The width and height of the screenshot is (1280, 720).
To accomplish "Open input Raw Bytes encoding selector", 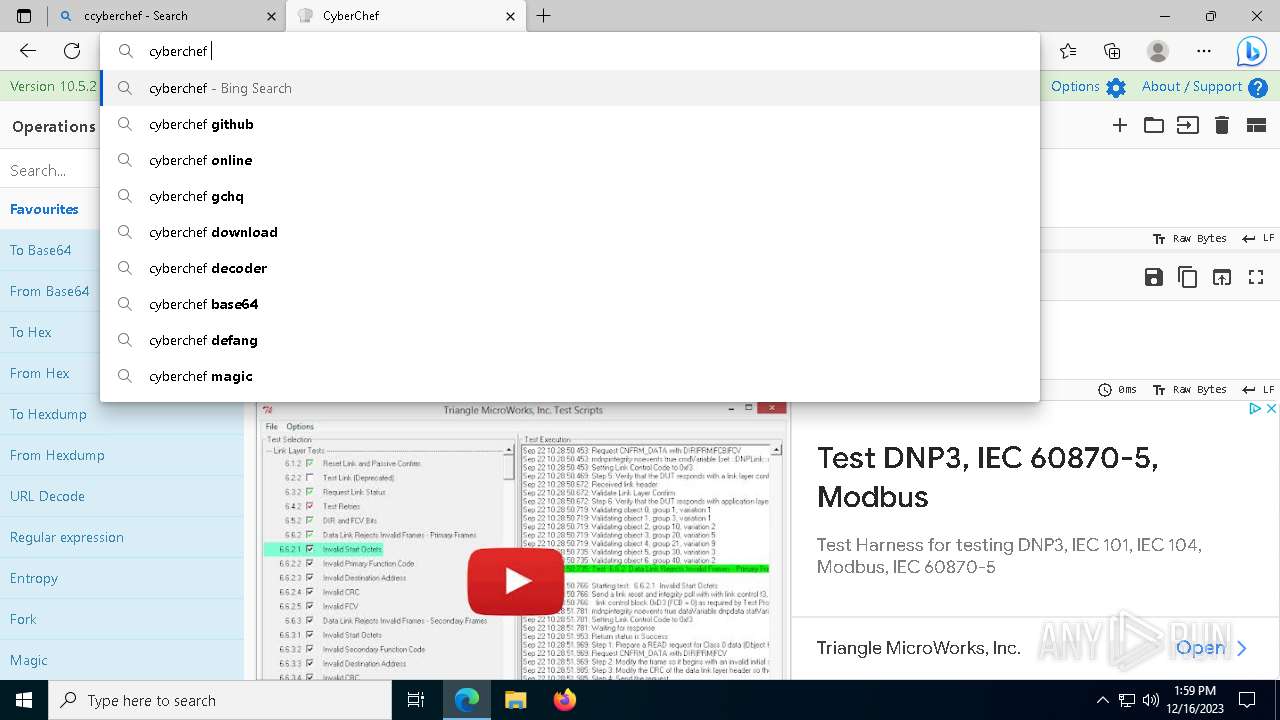I will click(x=1190, y=239).
